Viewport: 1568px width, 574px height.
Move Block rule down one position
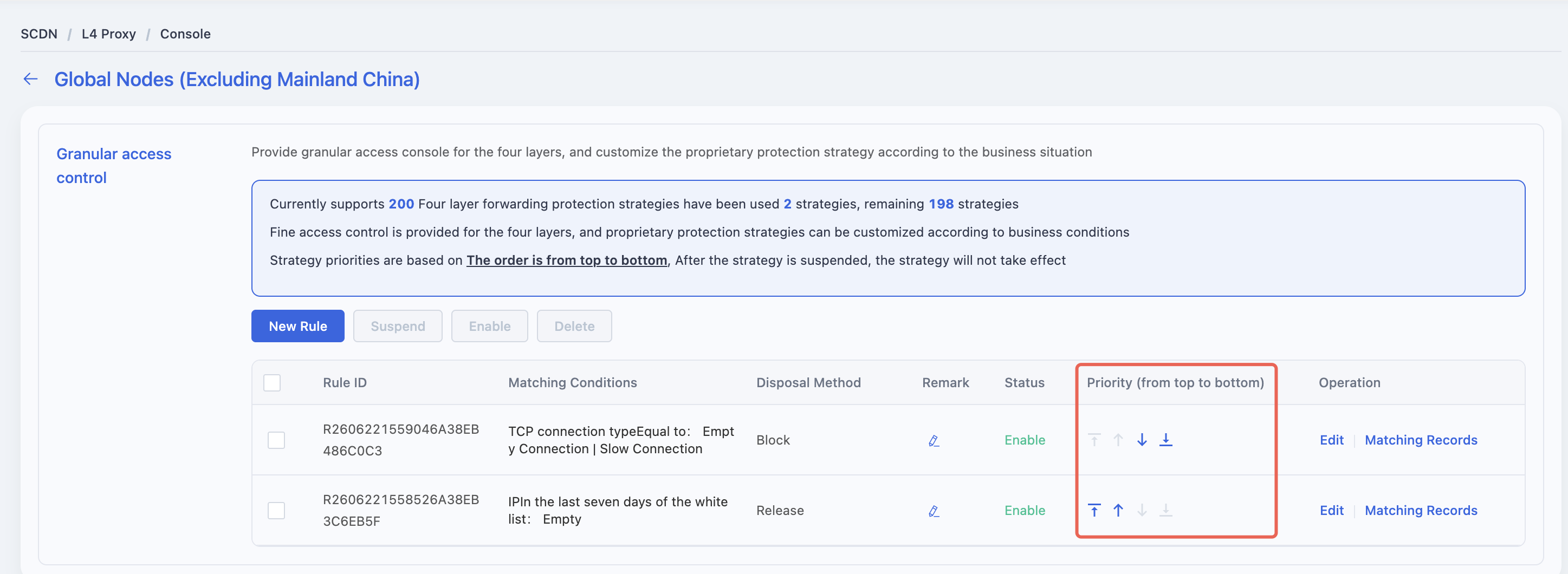pyautogui.click(x=1141, y=440)
